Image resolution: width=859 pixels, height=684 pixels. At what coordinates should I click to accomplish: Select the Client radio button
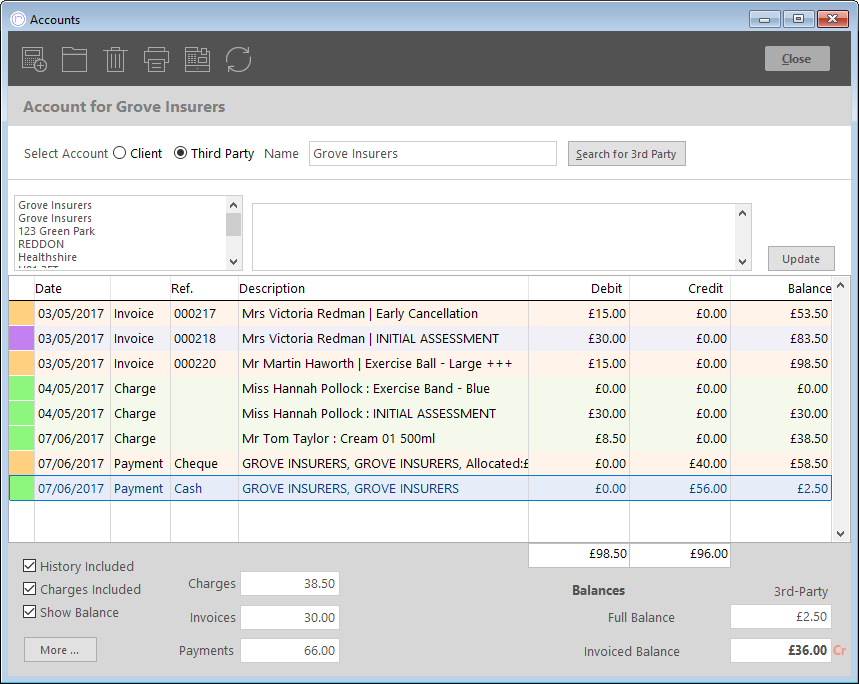pos(119,153)
